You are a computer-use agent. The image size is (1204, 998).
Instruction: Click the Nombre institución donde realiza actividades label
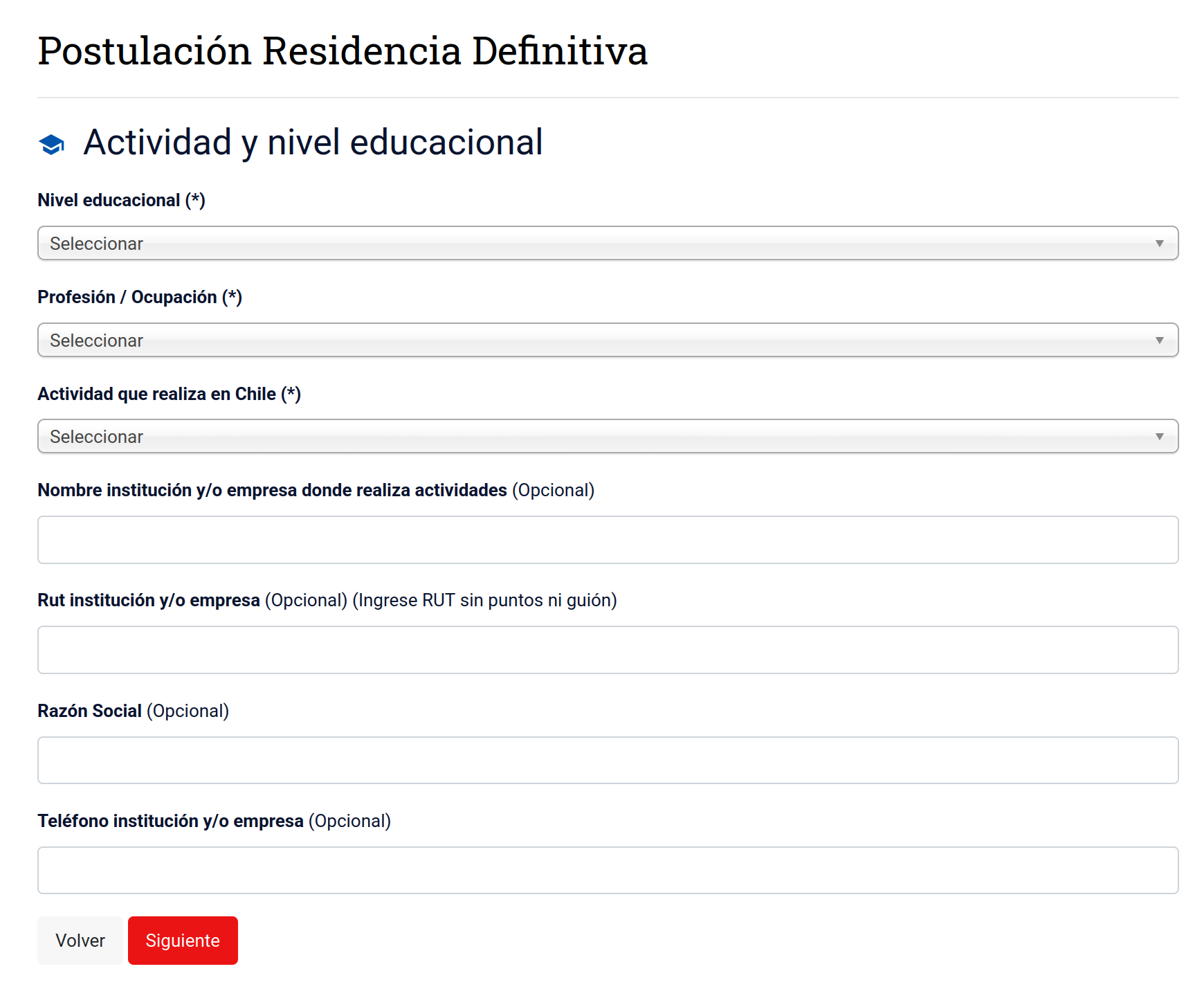(x=272, y=491)
